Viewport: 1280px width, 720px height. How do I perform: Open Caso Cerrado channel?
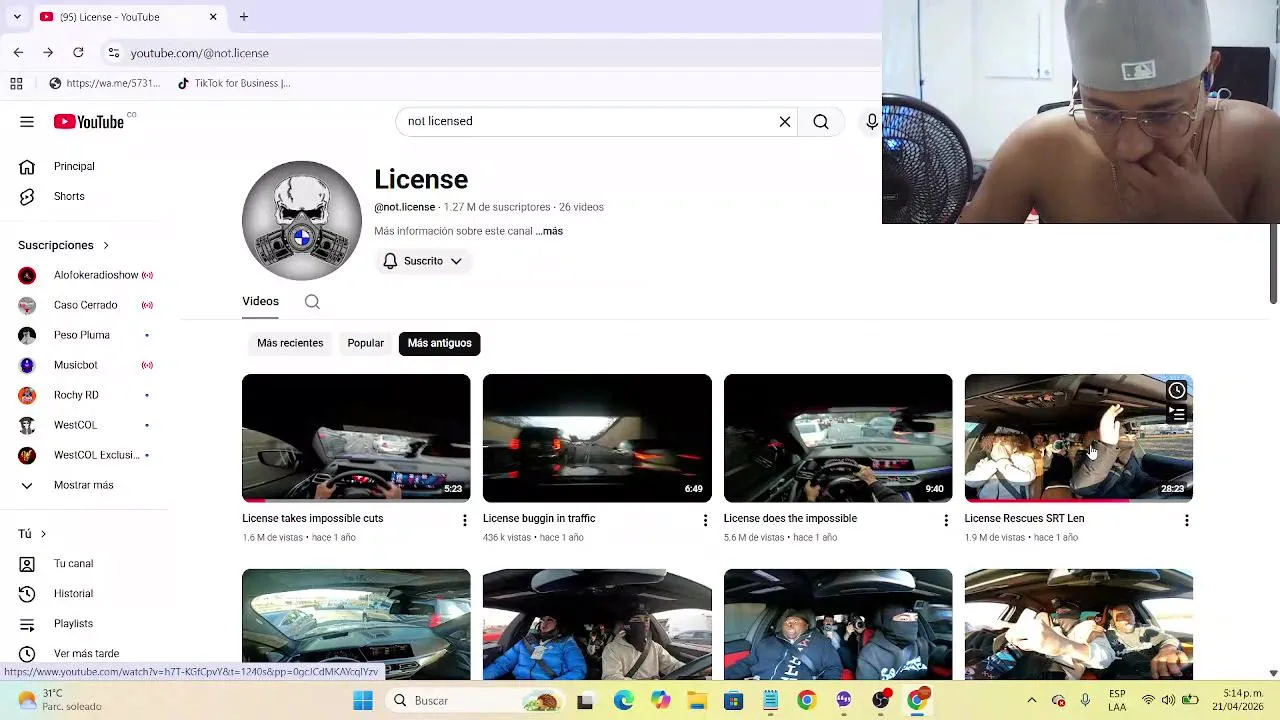coord(84,305)
